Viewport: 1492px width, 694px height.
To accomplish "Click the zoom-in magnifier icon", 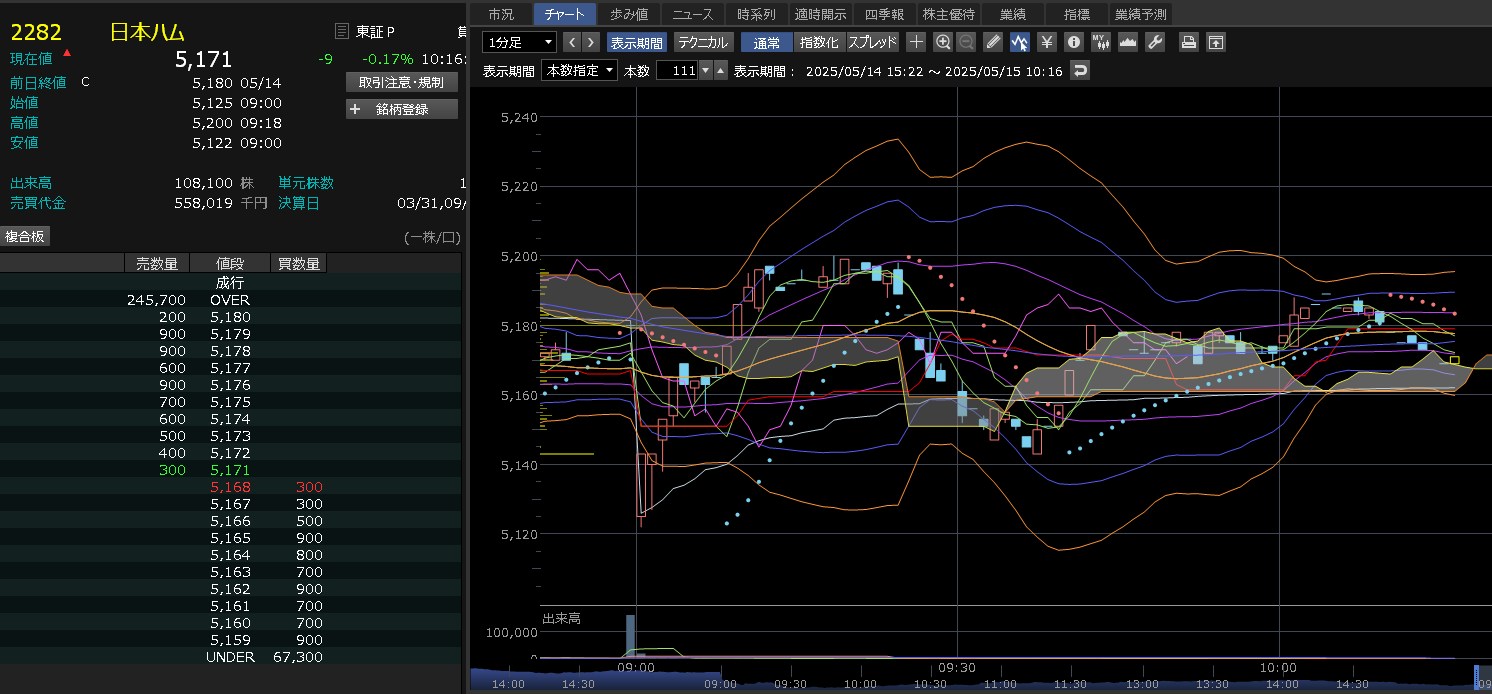I will 942,42.
